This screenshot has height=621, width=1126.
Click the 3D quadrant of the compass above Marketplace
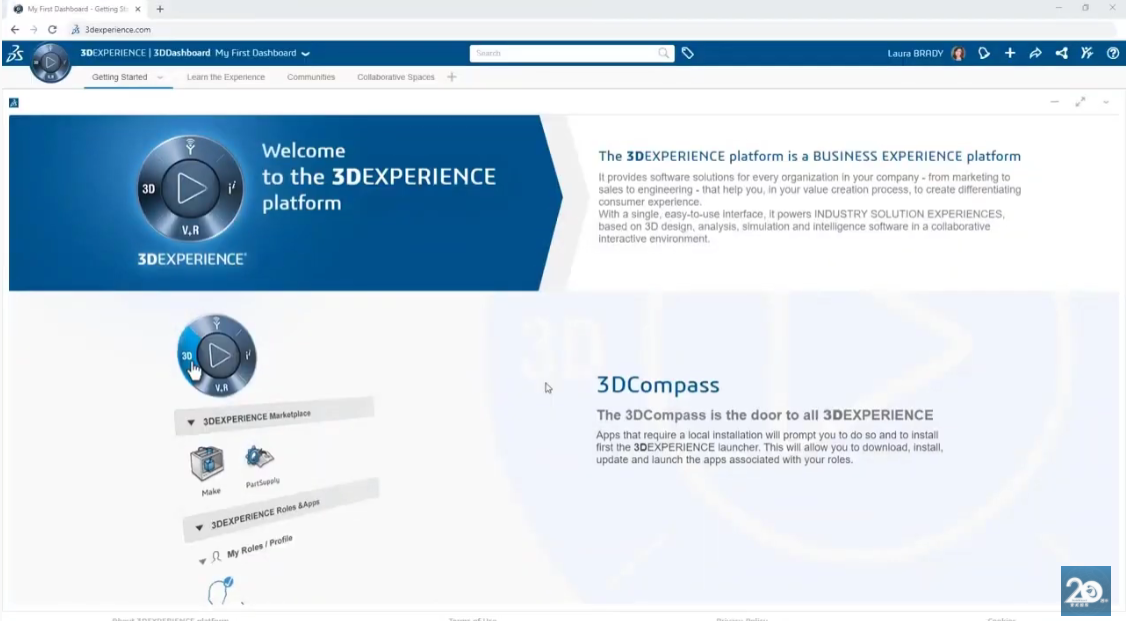pyautogui.click(x=187, y=355)
